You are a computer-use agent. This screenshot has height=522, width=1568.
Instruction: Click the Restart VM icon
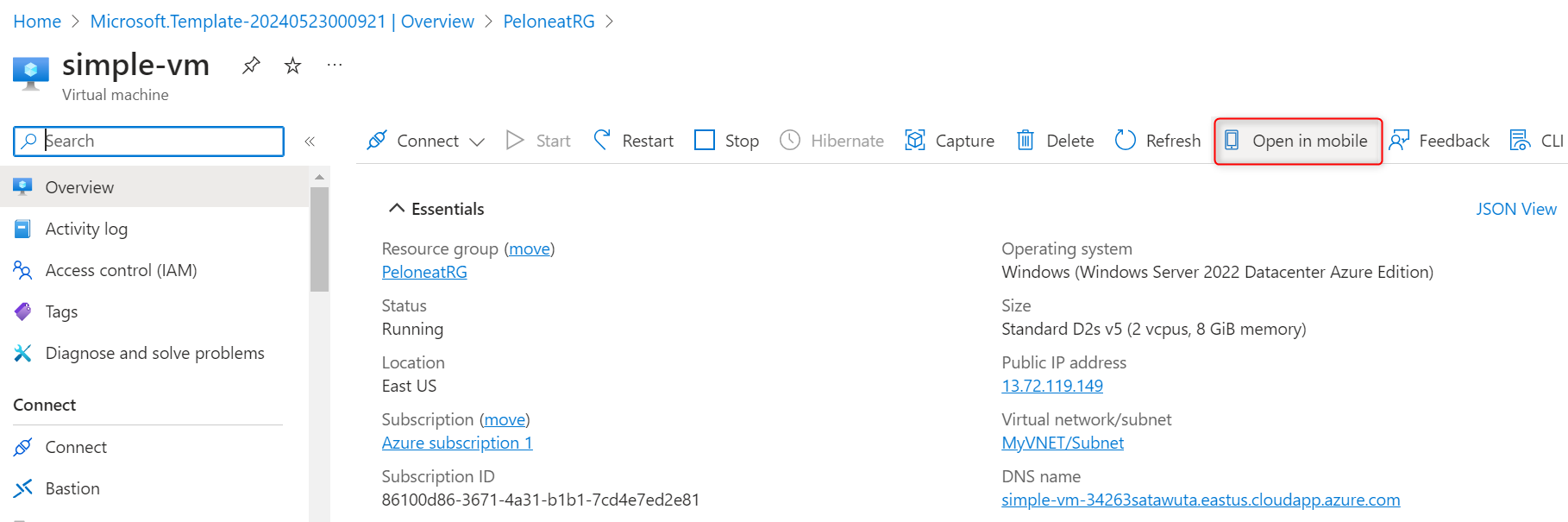click(602, 140)
